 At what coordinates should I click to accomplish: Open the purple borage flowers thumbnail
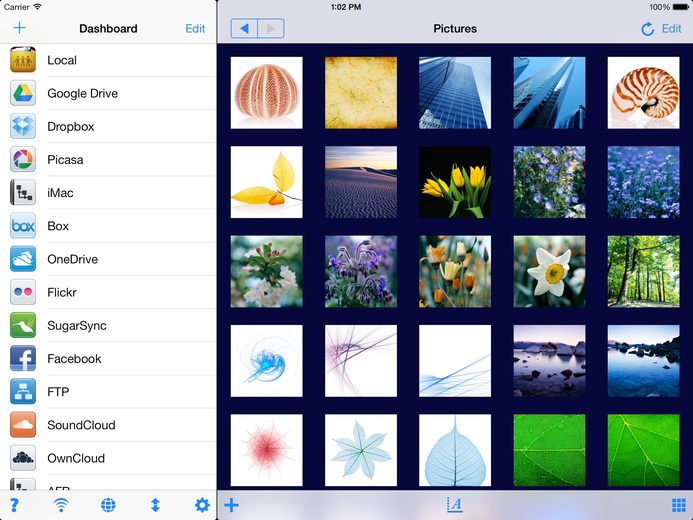361,271
